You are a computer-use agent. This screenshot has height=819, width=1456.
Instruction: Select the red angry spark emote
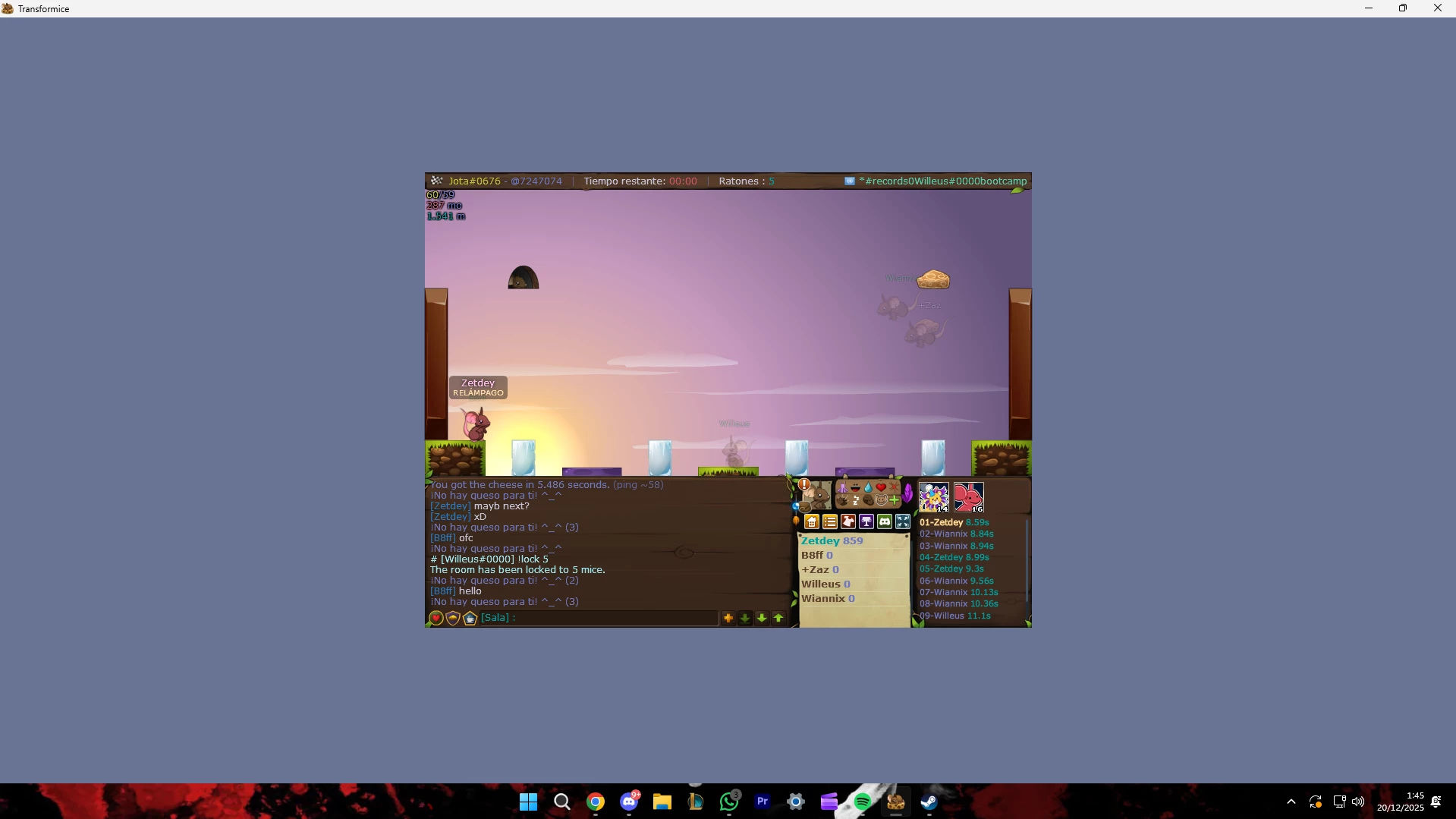[x=894, y=488]
